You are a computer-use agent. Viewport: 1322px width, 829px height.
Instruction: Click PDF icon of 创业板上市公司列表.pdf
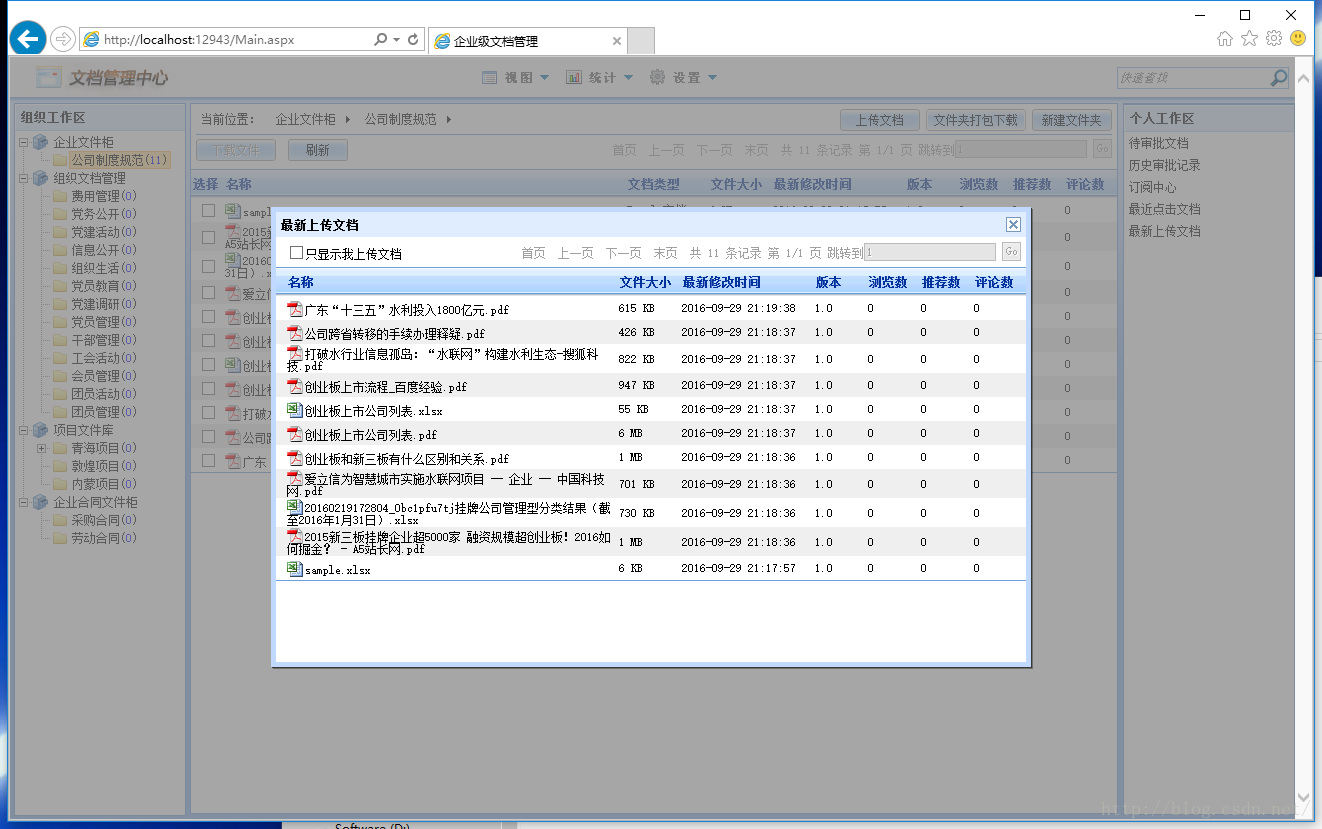[x=294, y=433]
